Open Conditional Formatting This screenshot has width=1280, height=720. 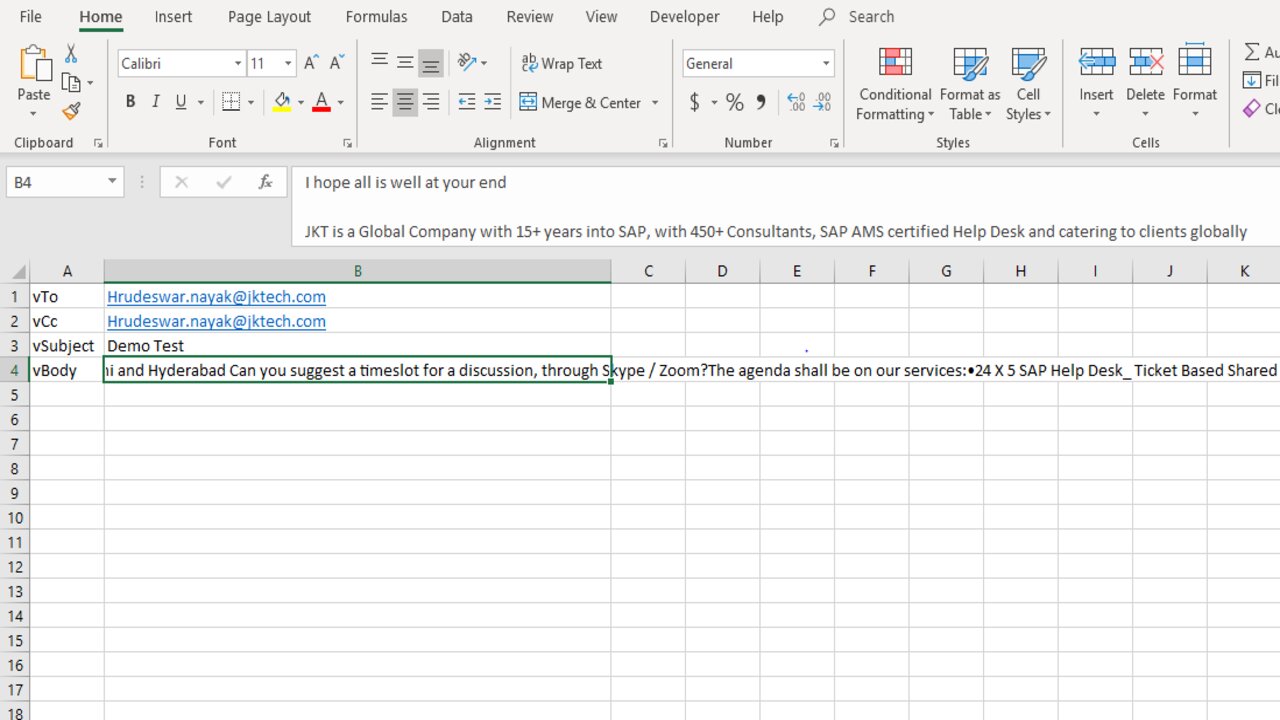click(x=895, y=84)
